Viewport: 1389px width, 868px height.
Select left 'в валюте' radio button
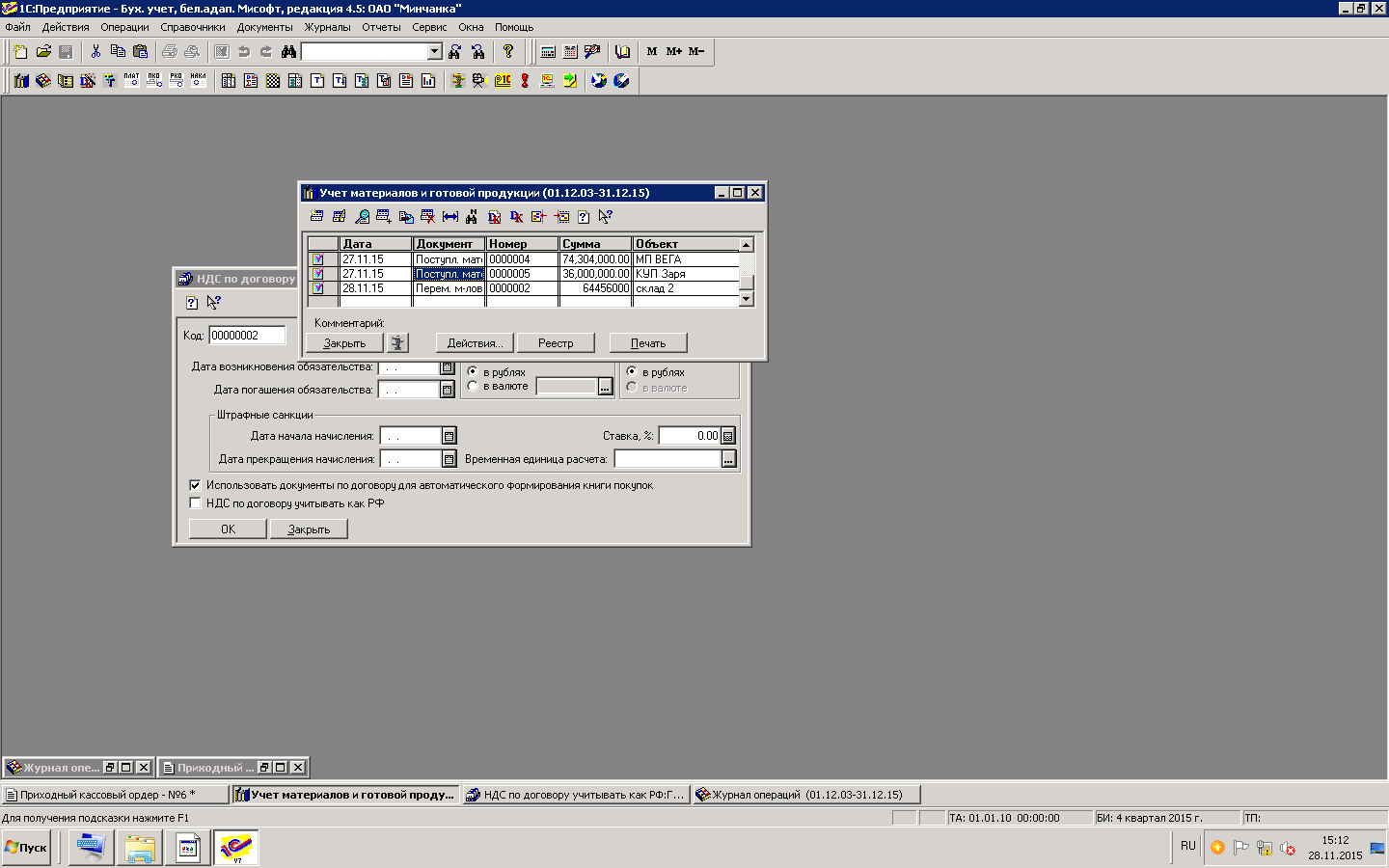tap(473, 386)
